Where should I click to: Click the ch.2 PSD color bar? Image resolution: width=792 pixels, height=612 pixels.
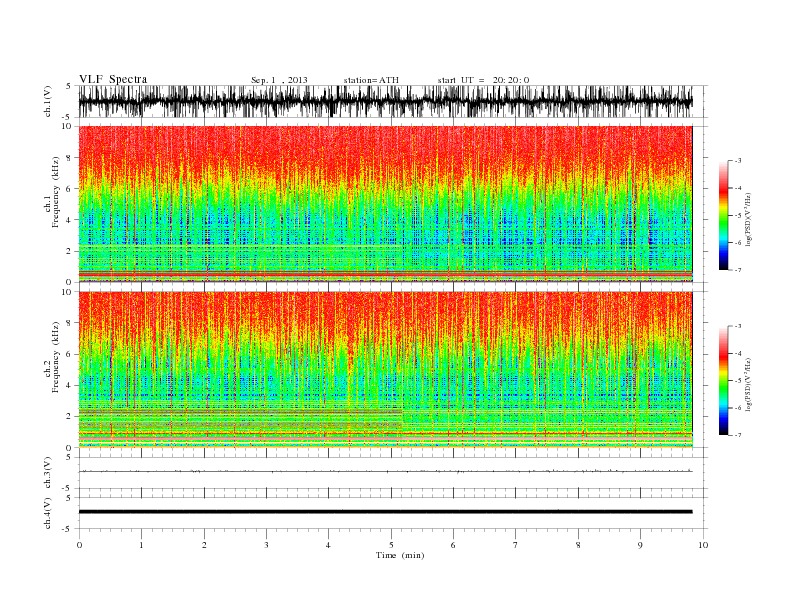[x=723, y=381]
